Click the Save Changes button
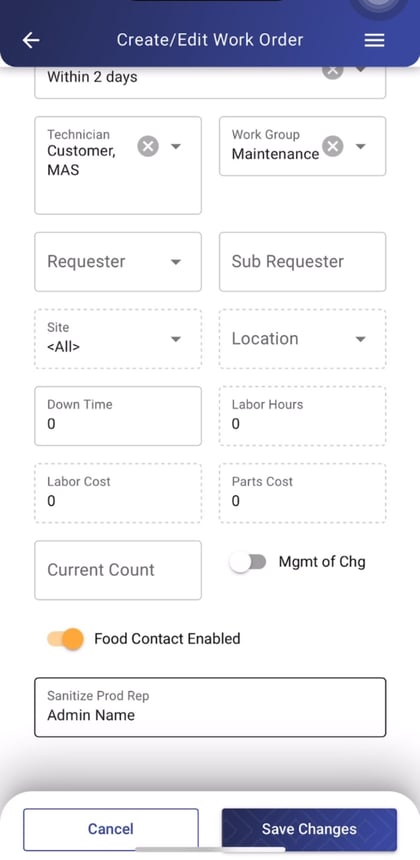 click(x=309, y=829)
